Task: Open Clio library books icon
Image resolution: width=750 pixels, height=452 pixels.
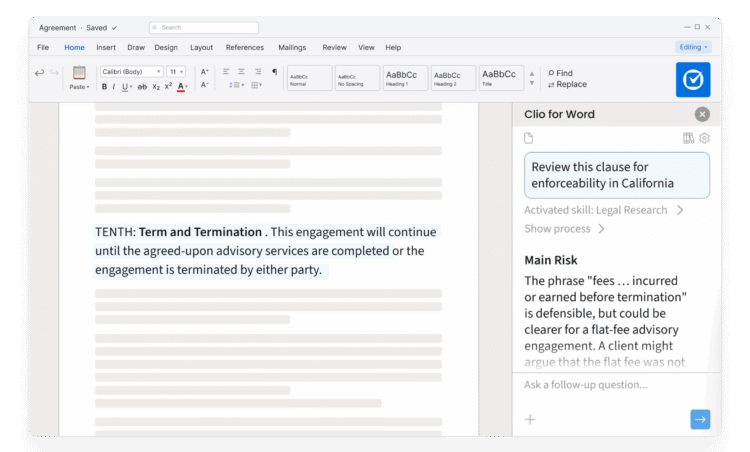Action: point(688,138)
